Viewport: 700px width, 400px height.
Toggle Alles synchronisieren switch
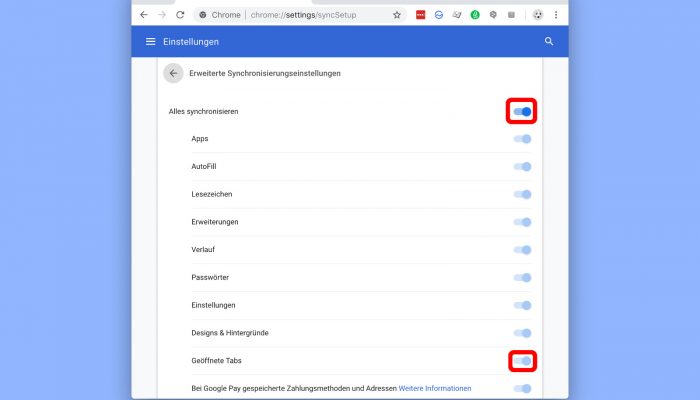tap(522, 112)
